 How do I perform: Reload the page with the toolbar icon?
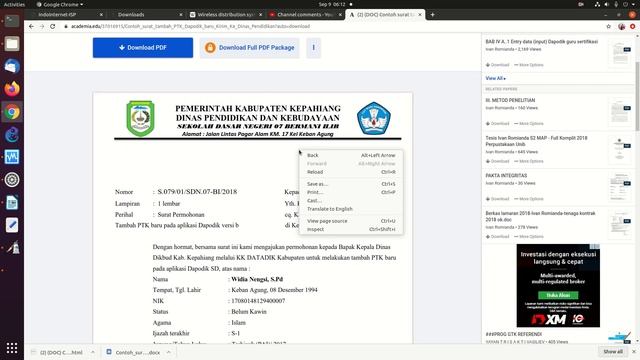click(x=53, y=26)
